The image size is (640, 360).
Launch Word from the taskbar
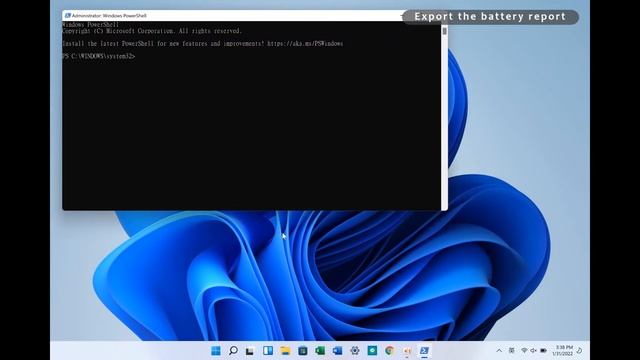(337, 351)
